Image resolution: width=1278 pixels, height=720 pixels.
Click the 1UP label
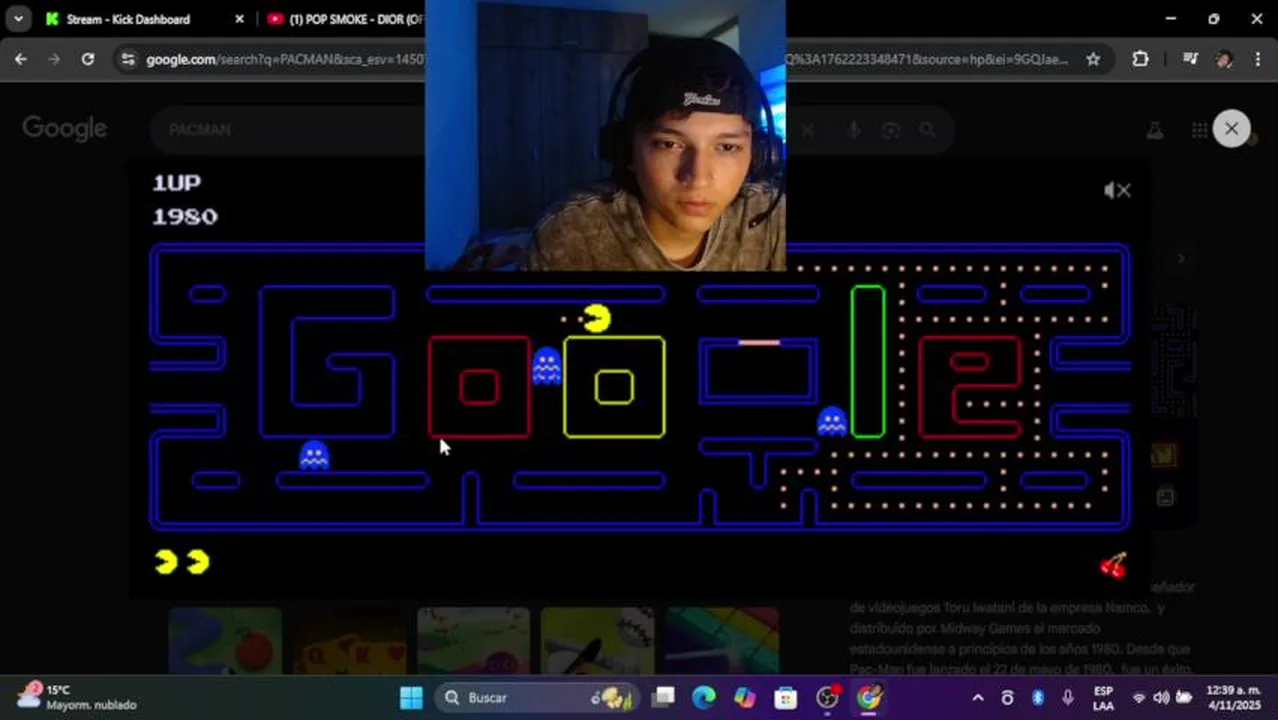pyautogui.click(x=176, y=182)
